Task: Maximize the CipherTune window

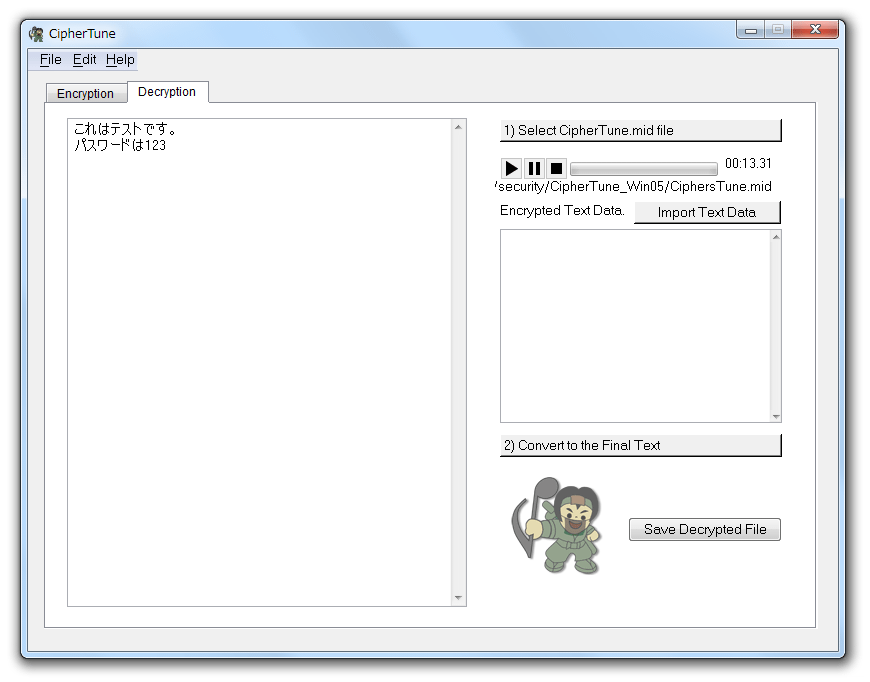Action: coord(778,29)
